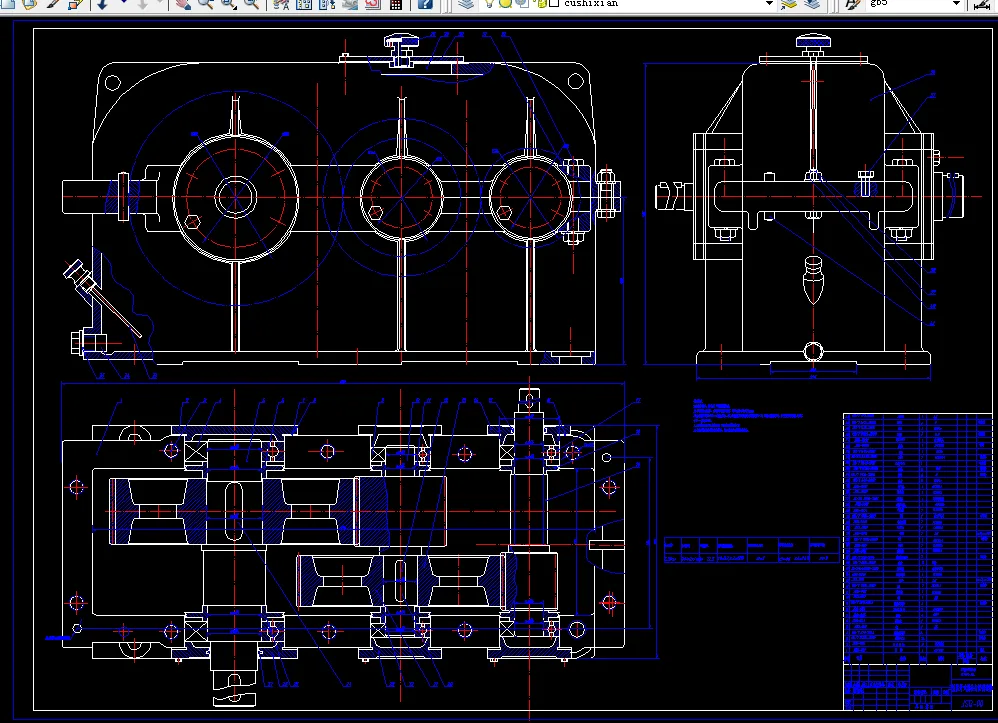This screenshot has height=723, width=998.
Task: Toggle the cushixian layer lock icon
Action: coord(542,3)
